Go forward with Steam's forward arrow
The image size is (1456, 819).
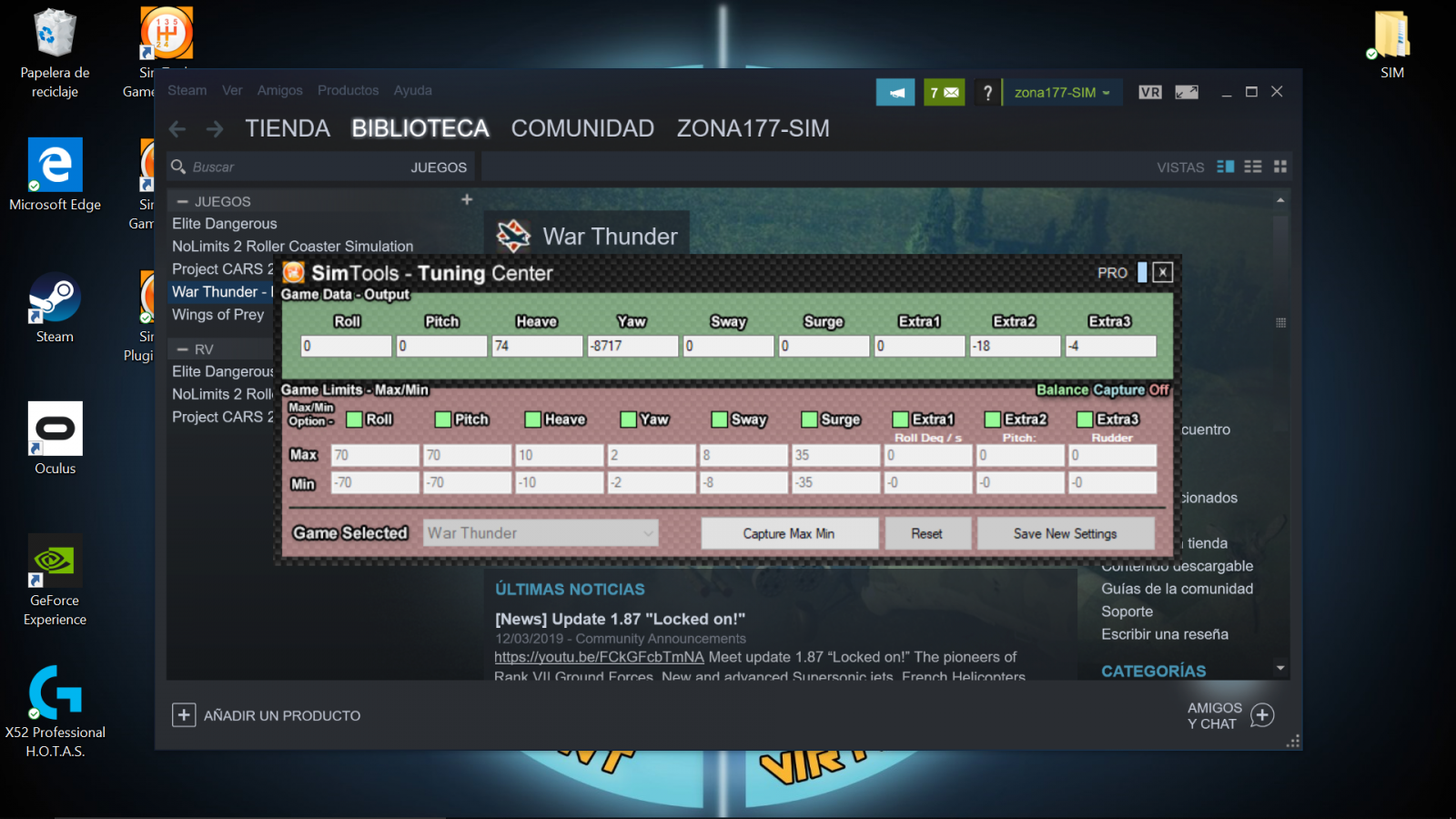click(215, 129)
